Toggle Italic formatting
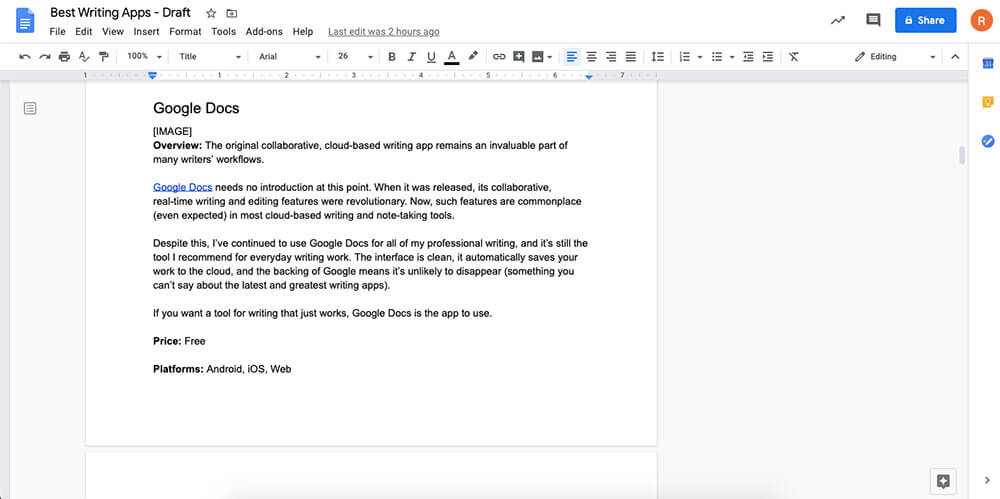 [x=411, y=57]
